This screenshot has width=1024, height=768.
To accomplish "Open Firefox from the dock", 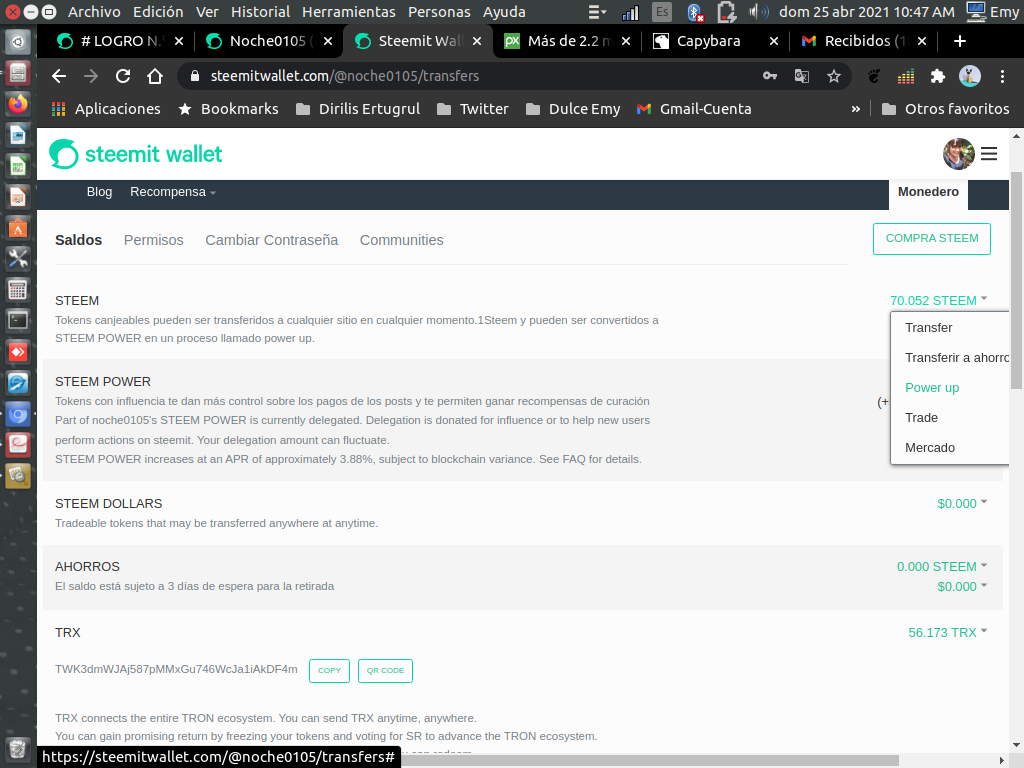I will [x=18, y=103].
